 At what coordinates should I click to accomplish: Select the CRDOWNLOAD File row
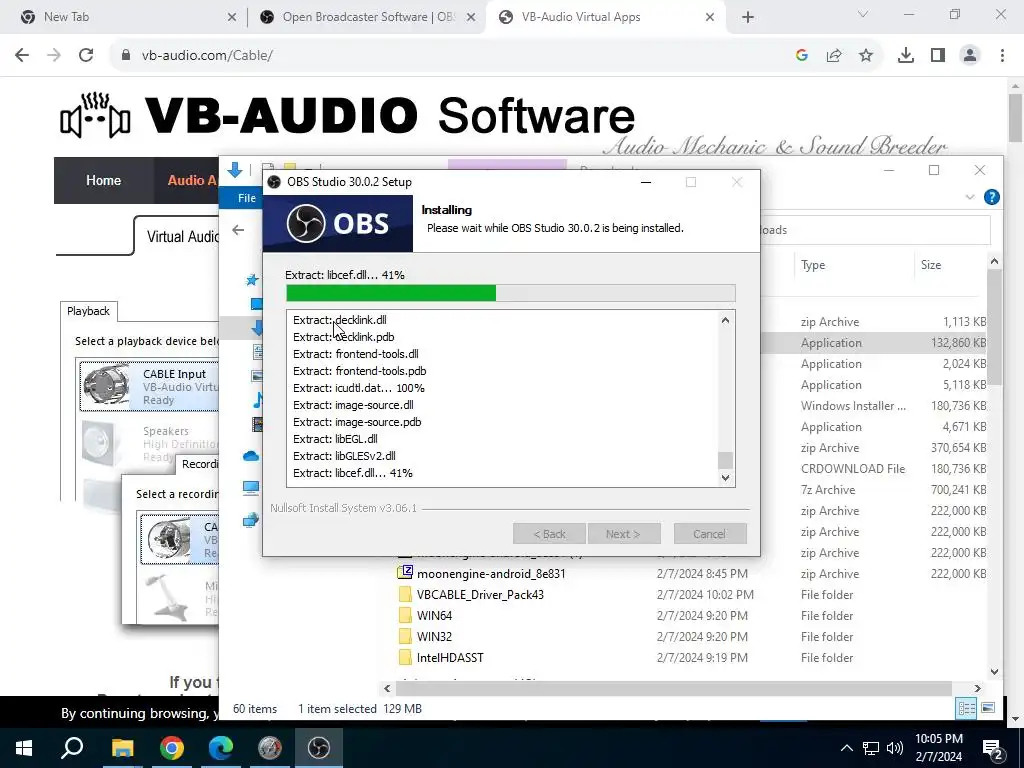click(875, 469)
